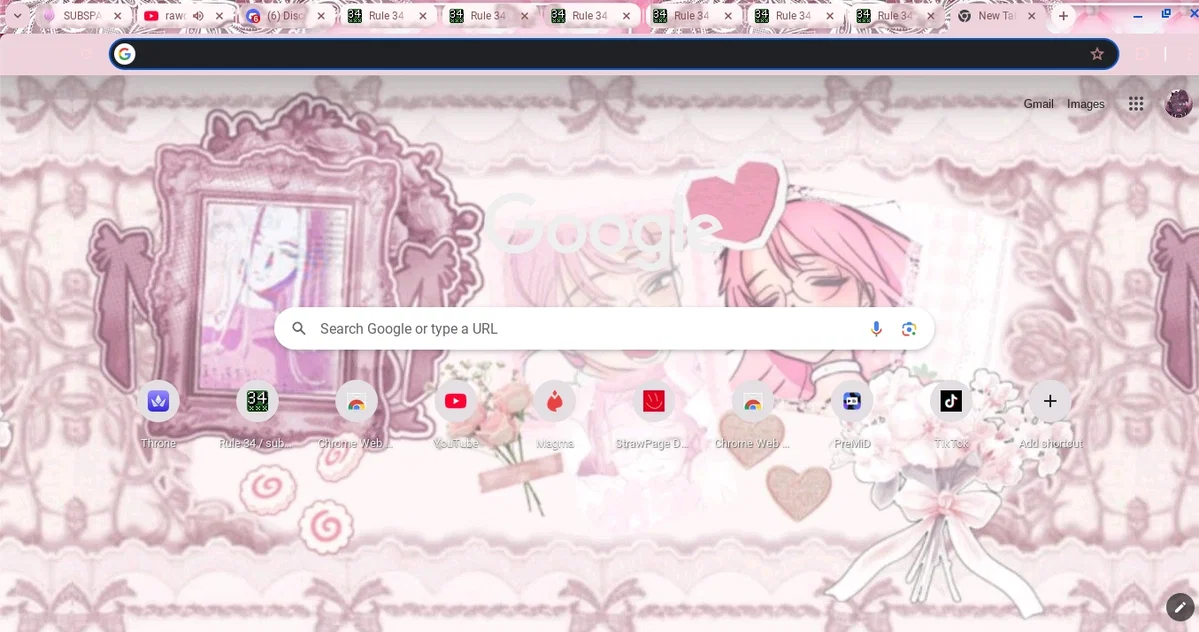This screenshot has width=1199, height=632.
Task: Mute the audio on the YouTube tab
Action: 199,15
